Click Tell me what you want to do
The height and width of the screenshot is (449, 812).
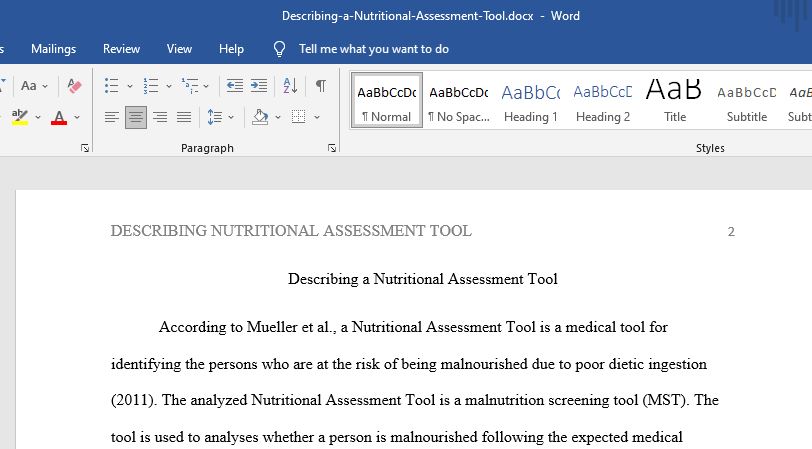374,49
